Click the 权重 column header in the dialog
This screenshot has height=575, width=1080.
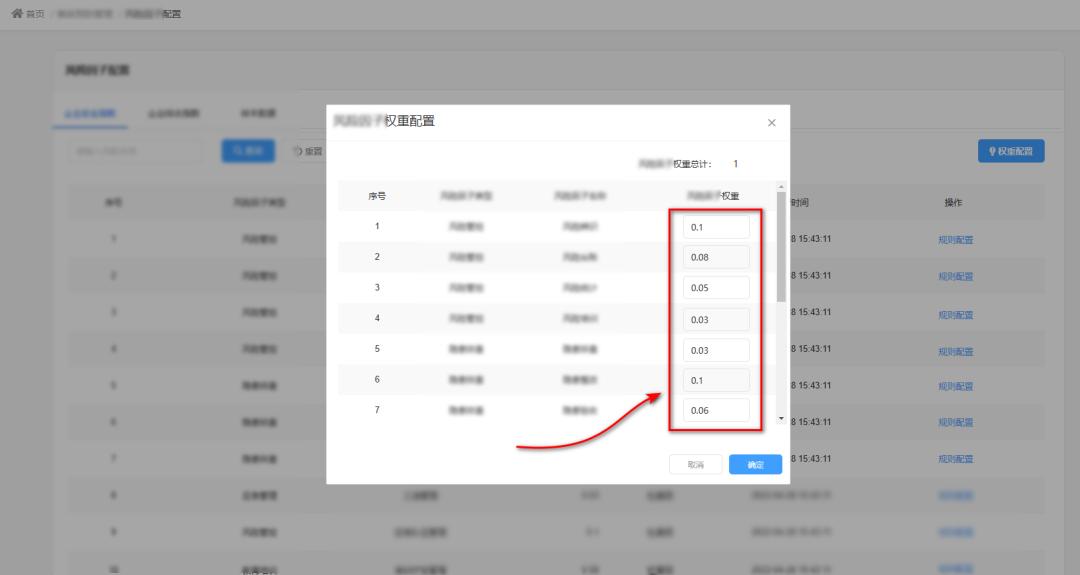click(x=713, y=196)
